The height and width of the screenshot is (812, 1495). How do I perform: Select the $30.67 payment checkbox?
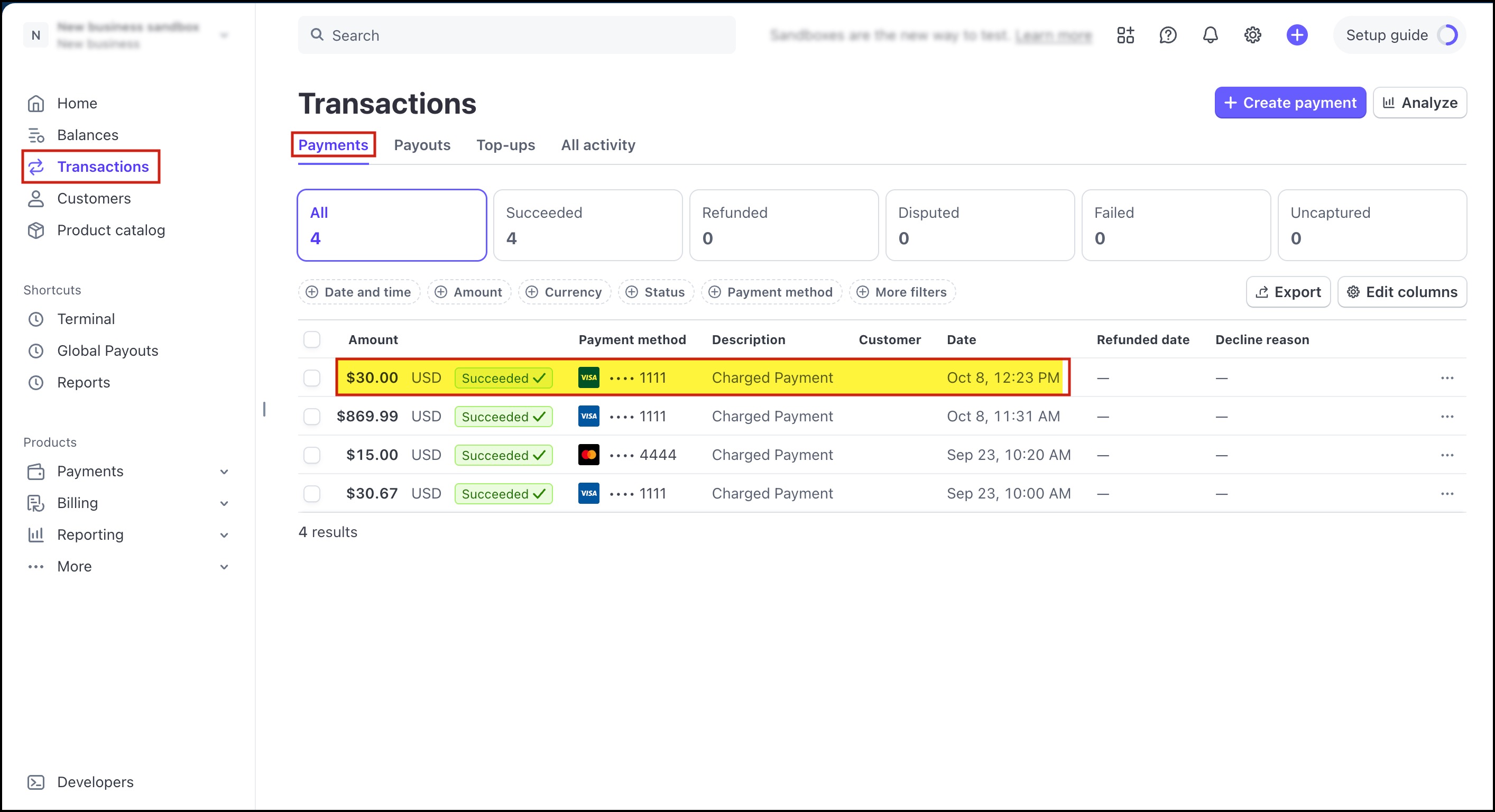tap(312, 494)
